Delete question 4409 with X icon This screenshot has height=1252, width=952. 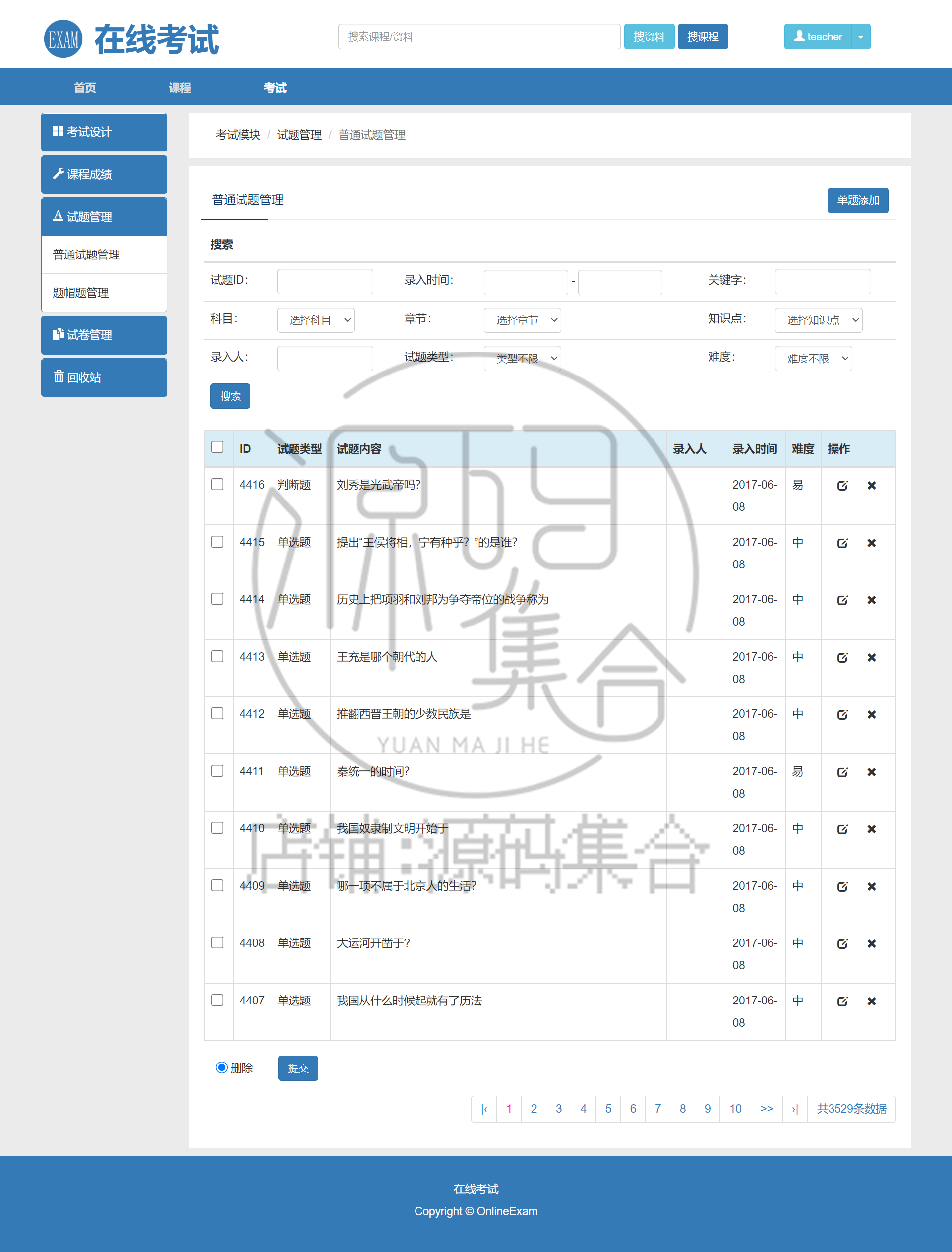click(x=872, y=887)
